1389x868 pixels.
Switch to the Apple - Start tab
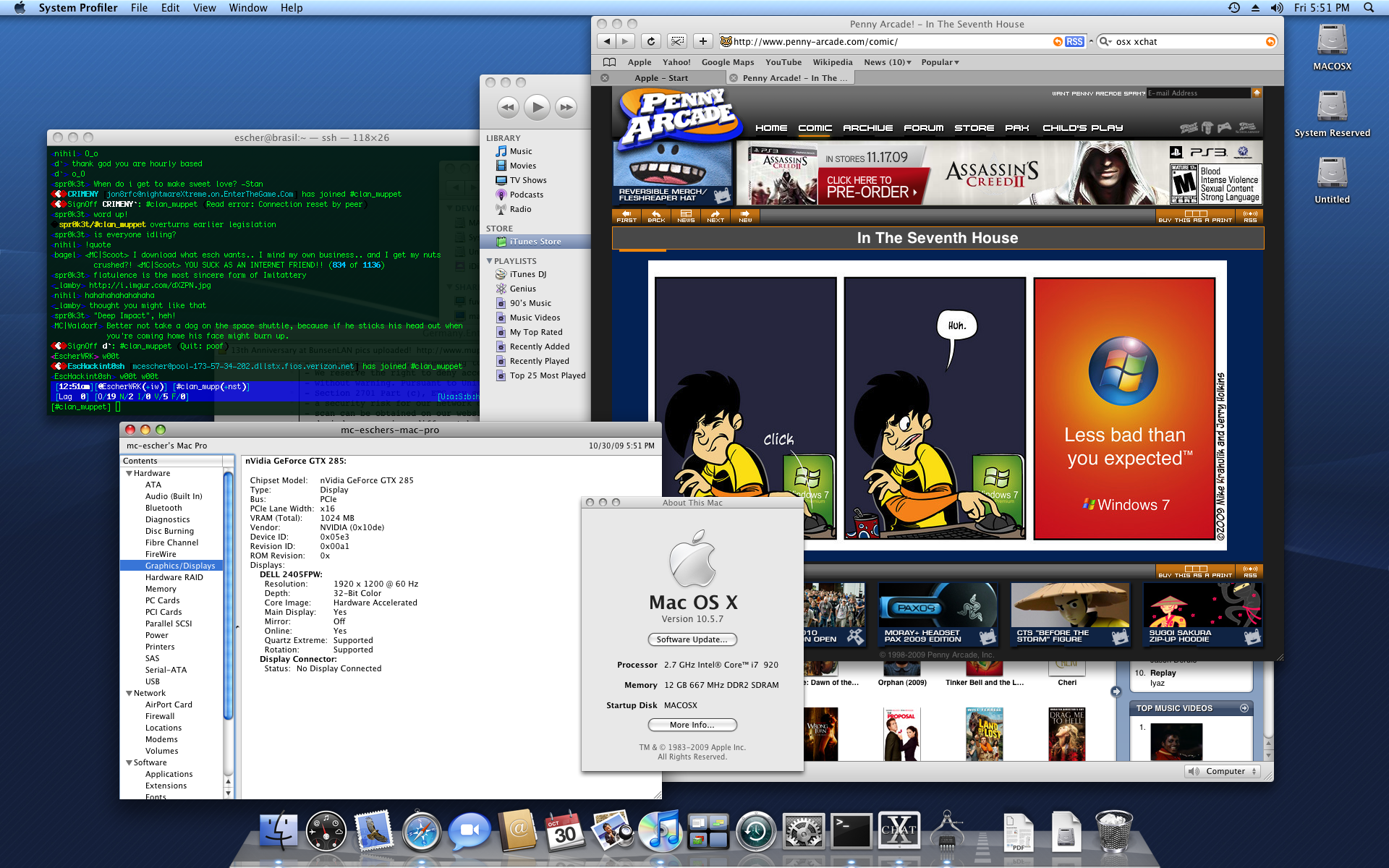tap(660, 78)
